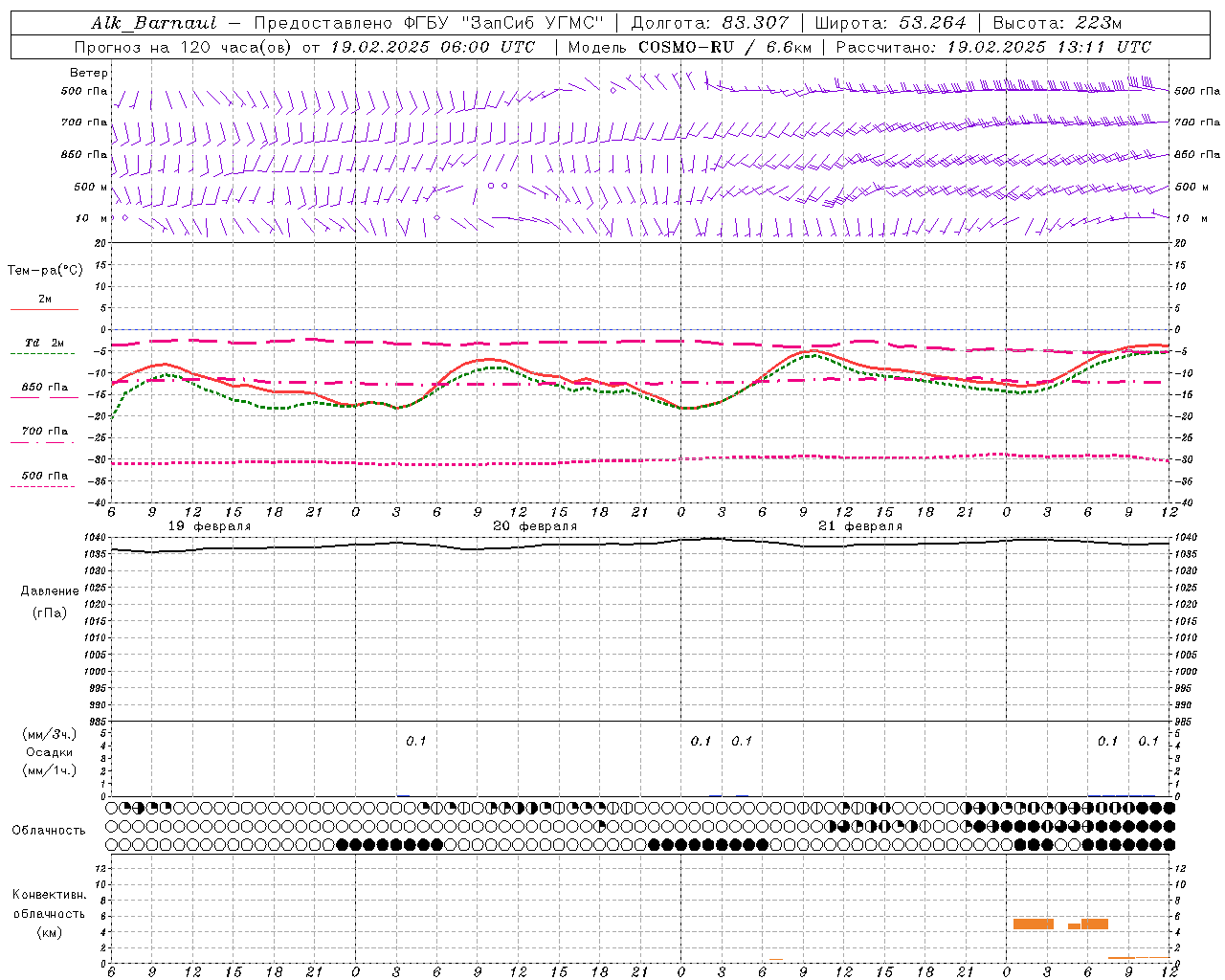The height and width of the screenshot is (980, 1225).
Task: Click the 850 гПа temperature legend entry
Action: (x=45, y=388)
